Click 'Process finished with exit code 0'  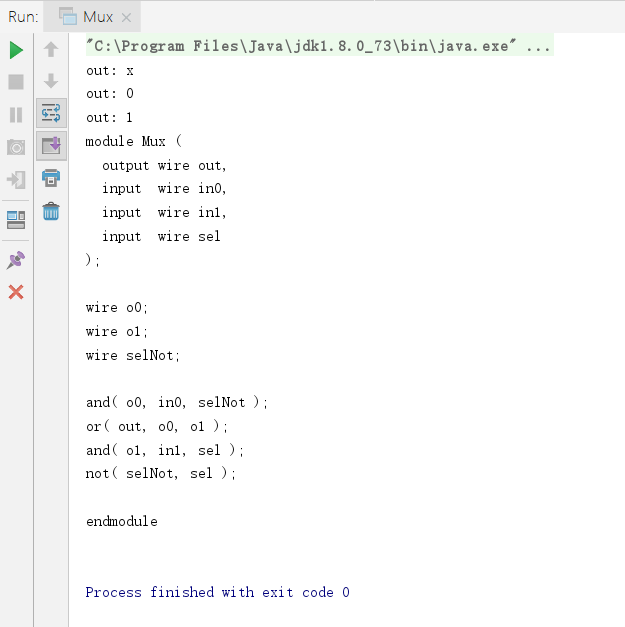point(218,592)
